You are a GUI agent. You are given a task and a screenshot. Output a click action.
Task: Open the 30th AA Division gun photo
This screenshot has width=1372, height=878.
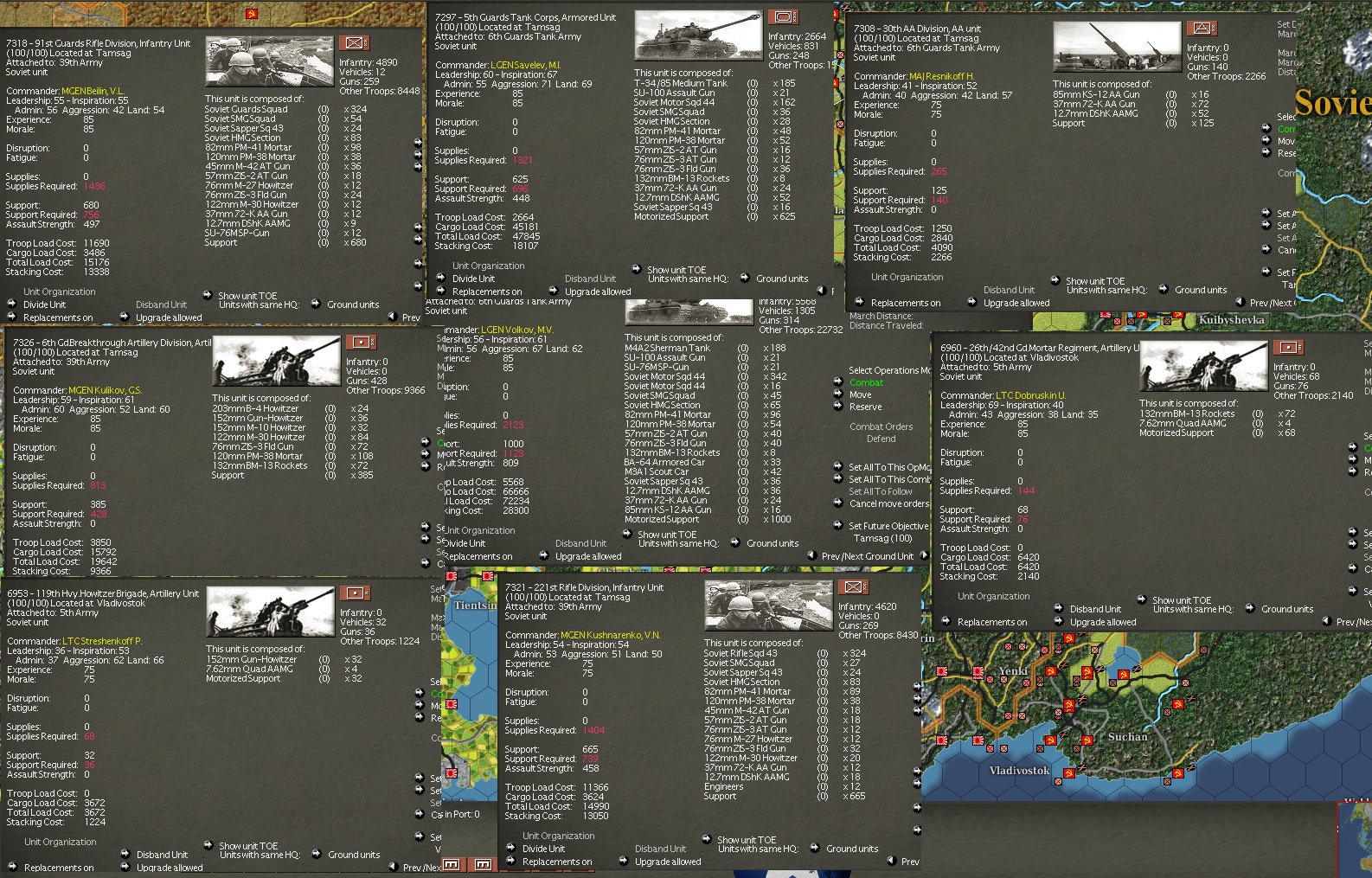coord(1117,47)
